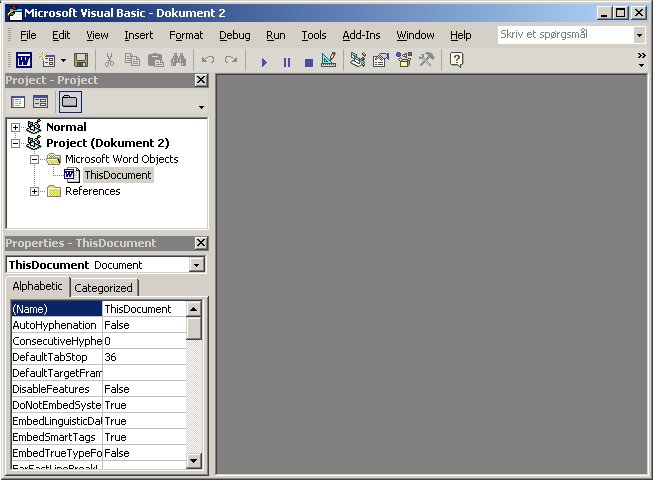Click the Copy icon in toolbar
Screen dimensions: 653x480
[x=132, y=60]
